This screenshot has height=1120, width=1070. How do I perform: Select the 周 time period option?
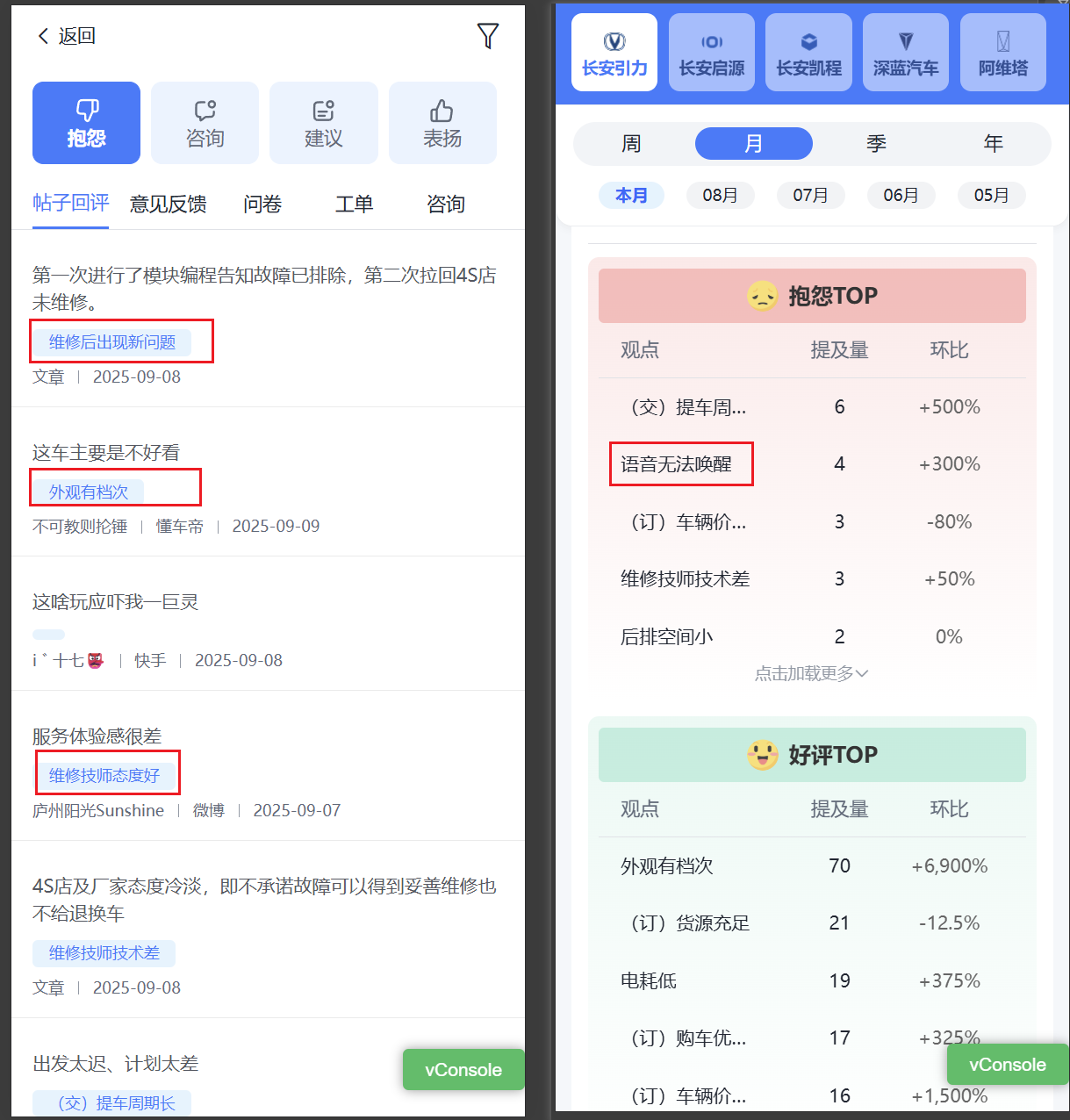(631, 144)
